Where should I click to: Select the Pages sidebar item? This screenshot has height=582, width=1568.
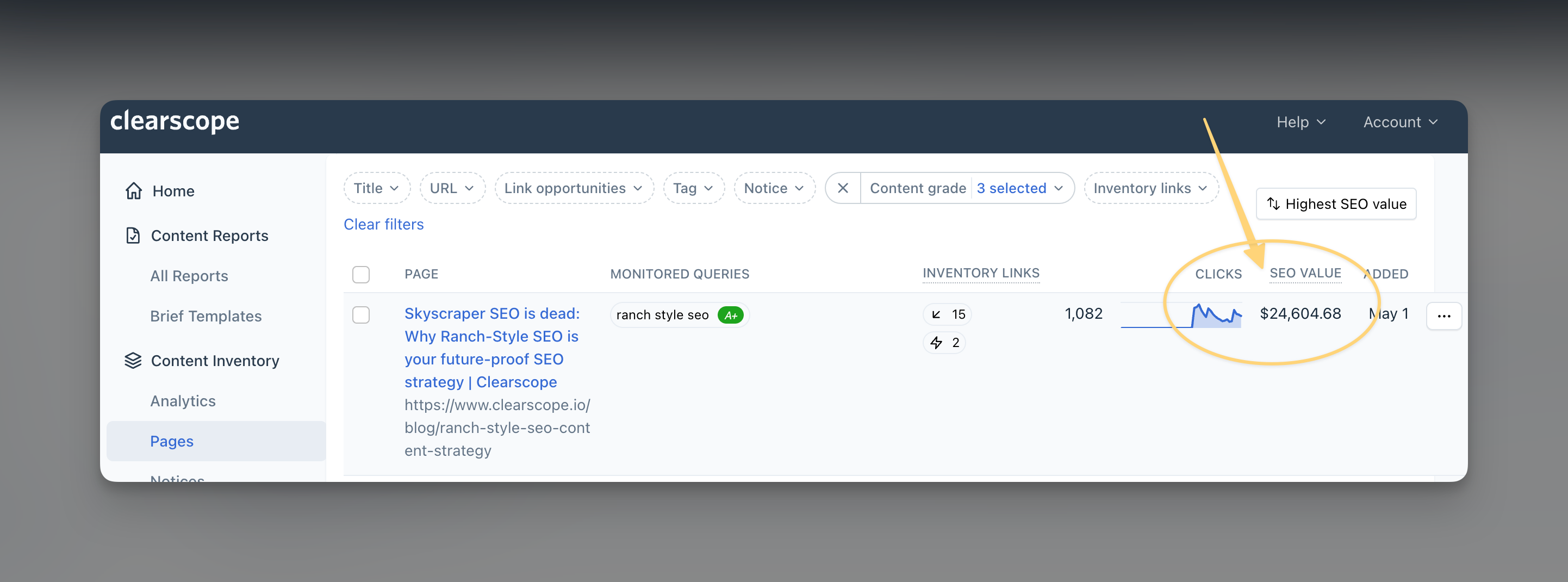pyautogui.click(x=216, y=441)
